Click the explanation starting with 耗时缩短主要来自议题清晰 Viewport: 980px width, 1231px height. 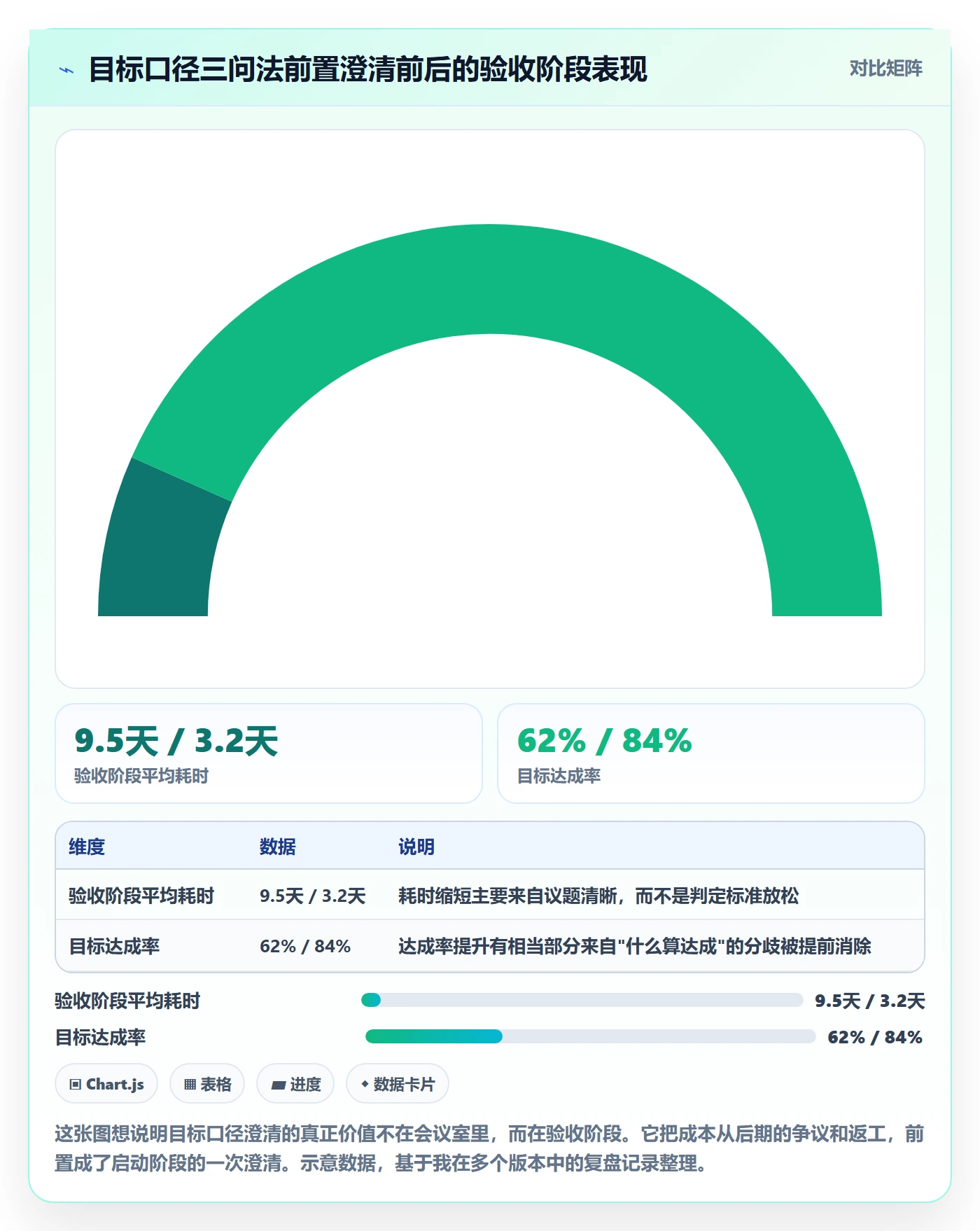coord(598,896)
